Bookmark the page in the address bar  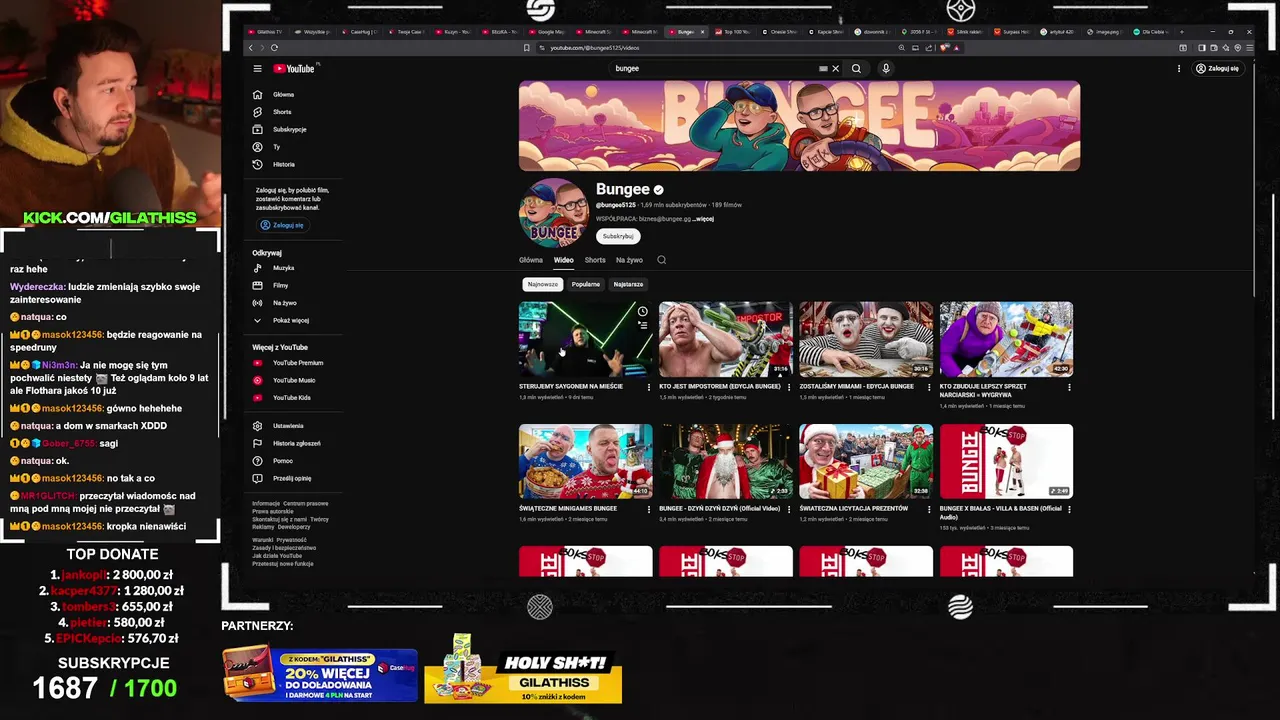point(526,48)
